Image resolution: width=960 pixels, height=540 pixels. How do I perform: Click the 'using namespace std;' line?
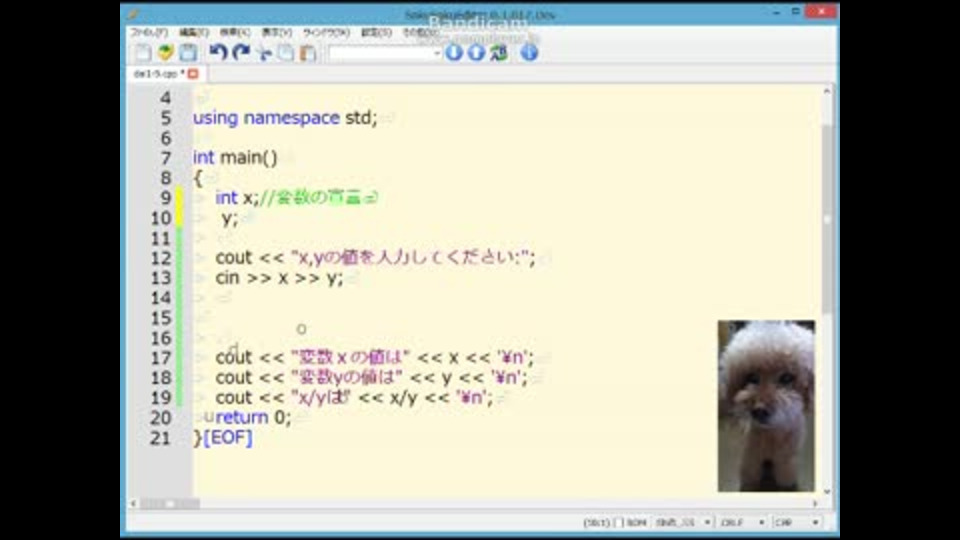[285, 118]
